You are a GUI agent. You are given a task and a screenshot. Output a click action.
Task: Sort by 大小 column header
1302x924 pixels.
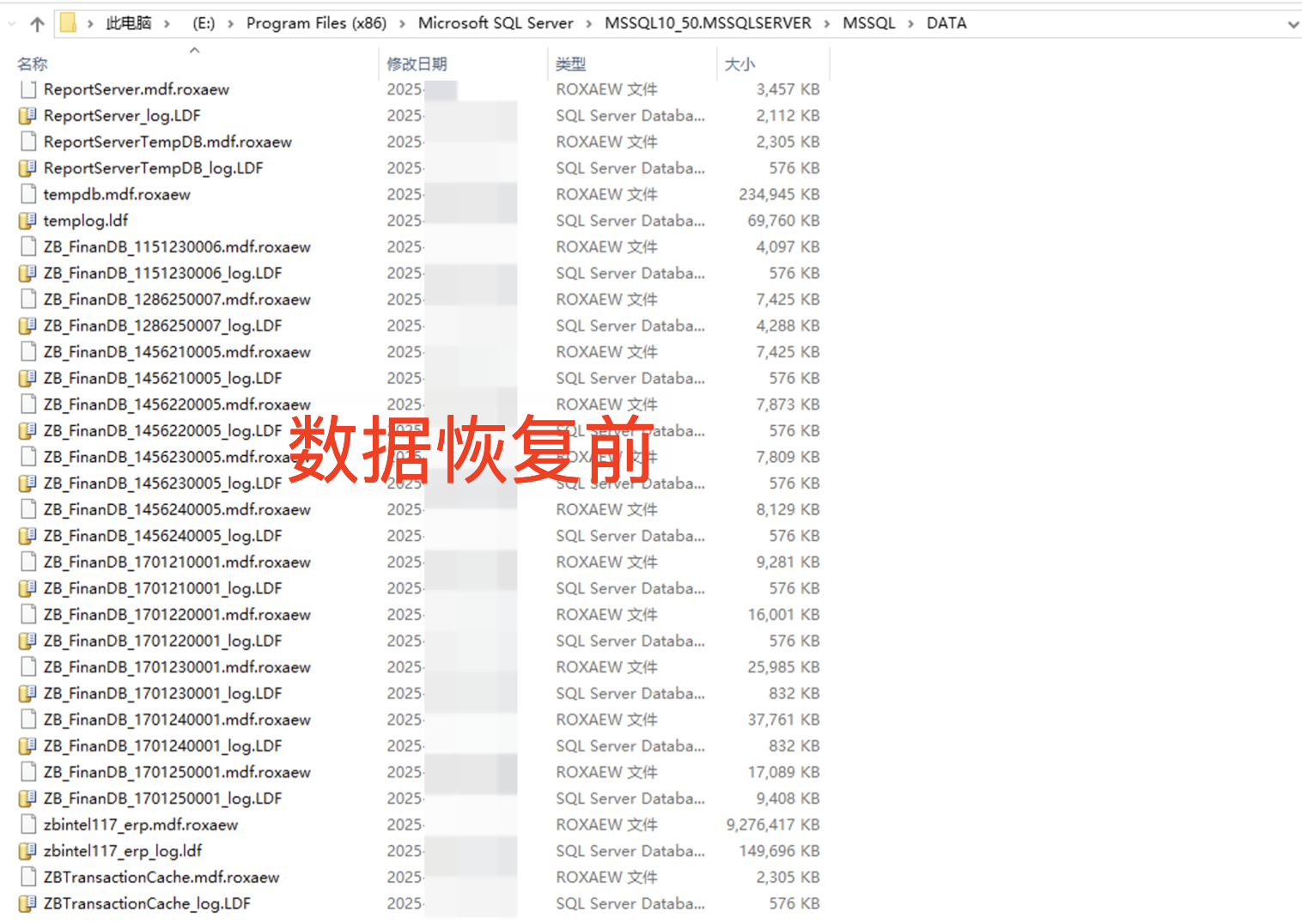739,64
